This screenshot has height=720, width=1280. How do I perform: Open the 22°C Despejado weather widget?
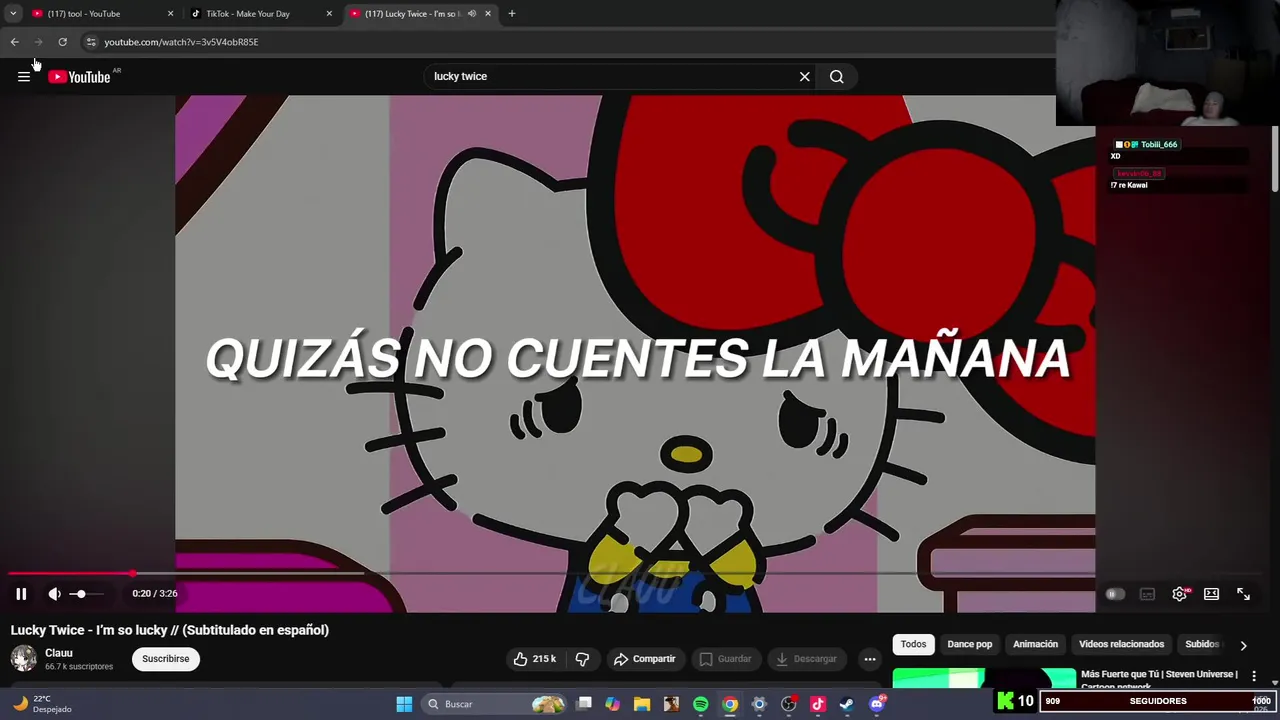click(x=42, y=704)
